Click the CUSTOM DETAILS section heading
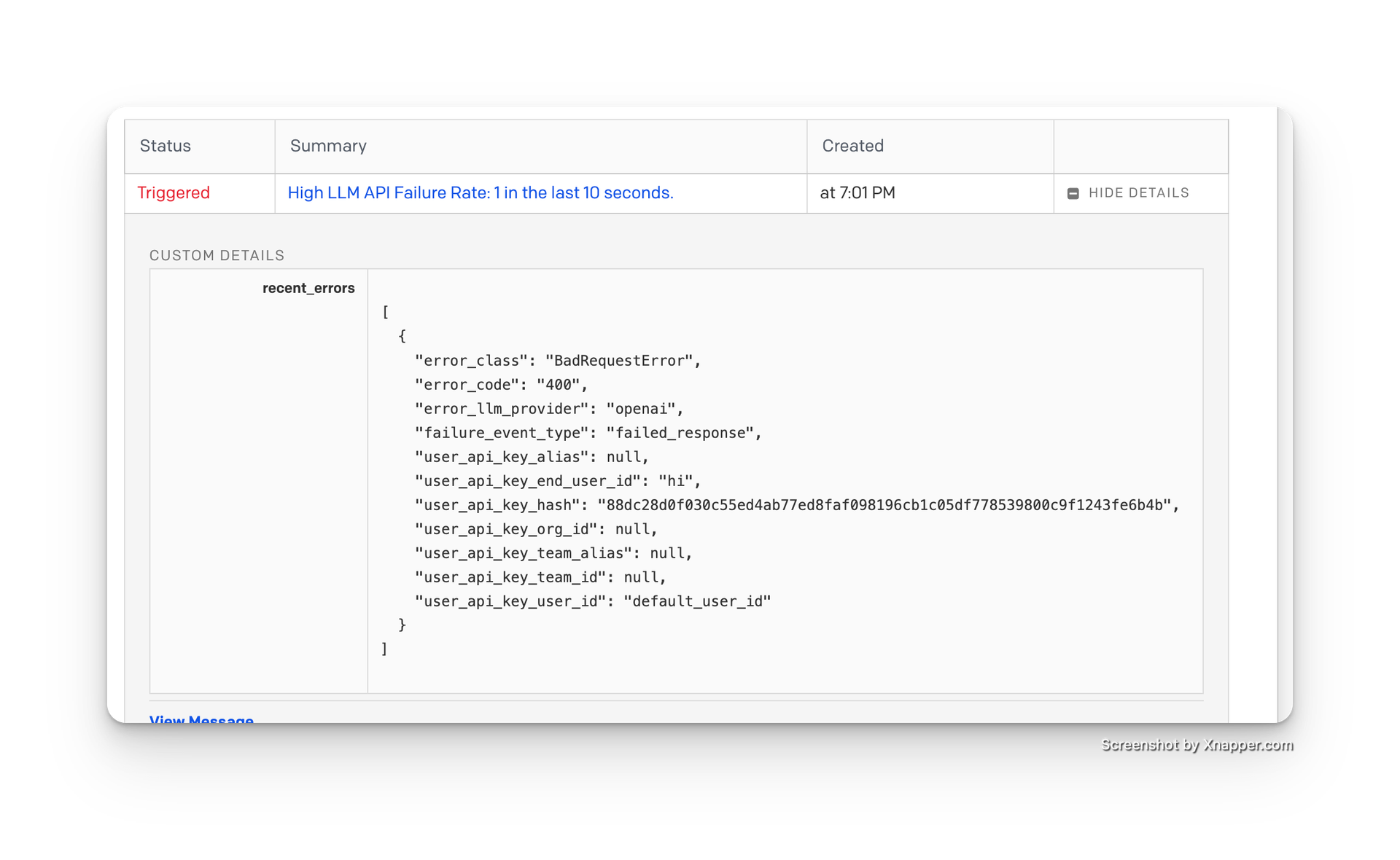 217,256
